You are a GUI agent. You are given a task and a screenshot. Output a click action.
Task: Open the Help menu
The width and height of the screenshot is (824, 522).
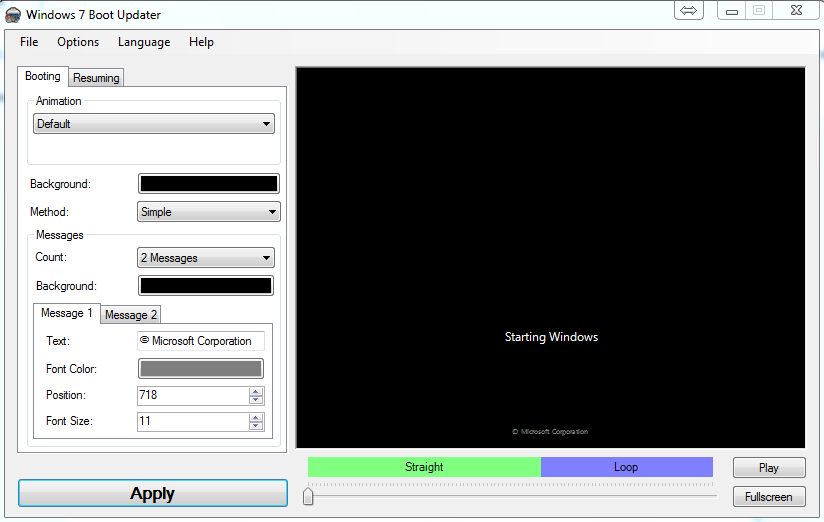tap(201, 42)
